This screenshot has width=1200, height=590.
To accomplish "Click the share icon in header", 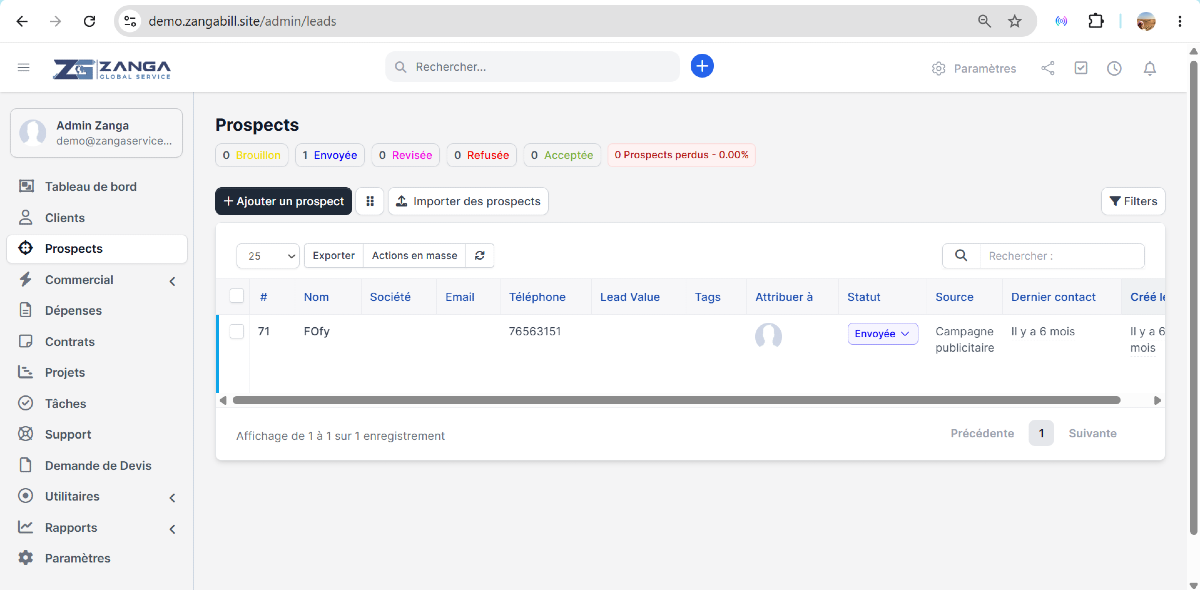I will (1048, 68).
